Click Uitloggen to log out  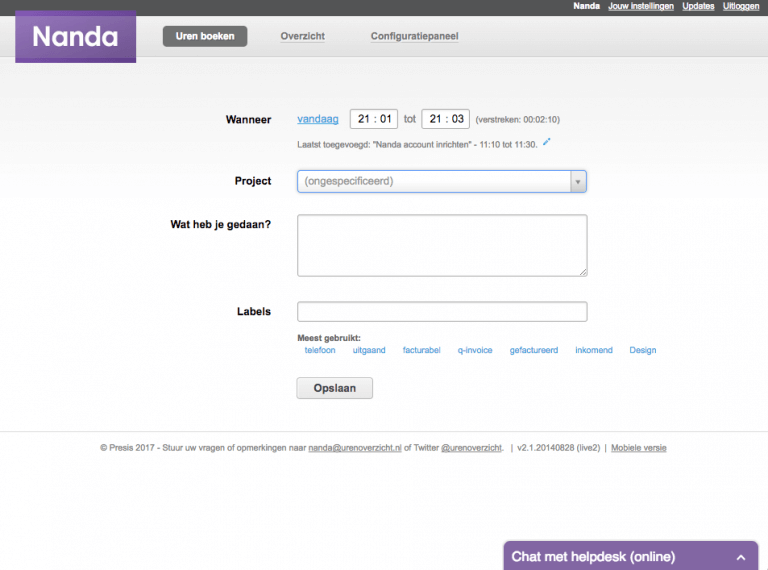[x=741, y=6]
